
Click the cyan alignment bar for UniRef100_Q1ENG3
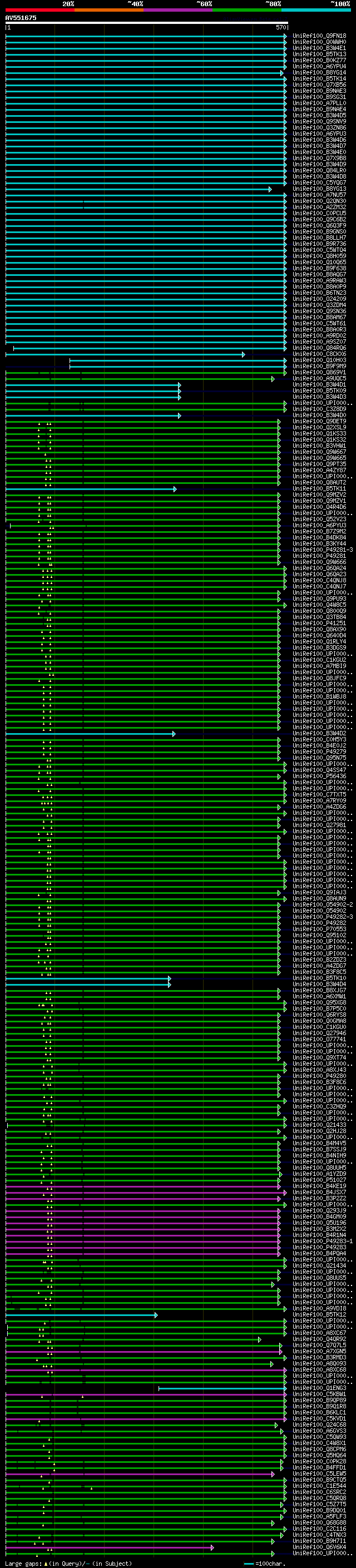(221, 1388)
